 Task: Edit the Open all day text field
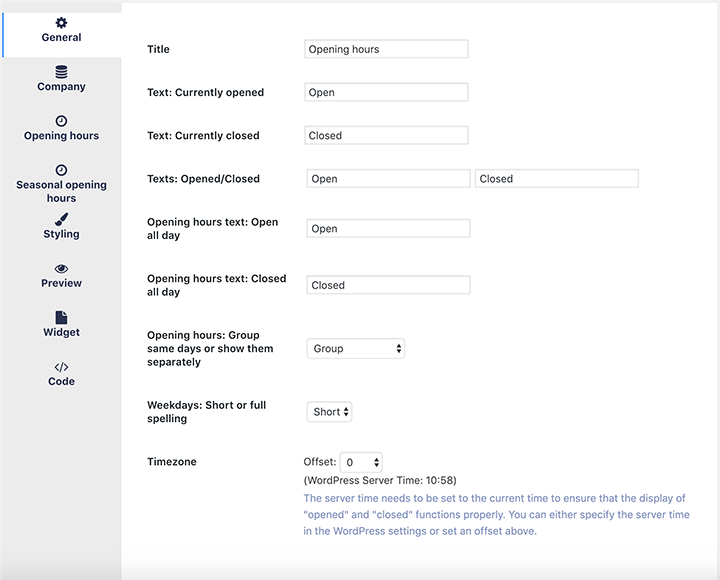pos(388,229)
